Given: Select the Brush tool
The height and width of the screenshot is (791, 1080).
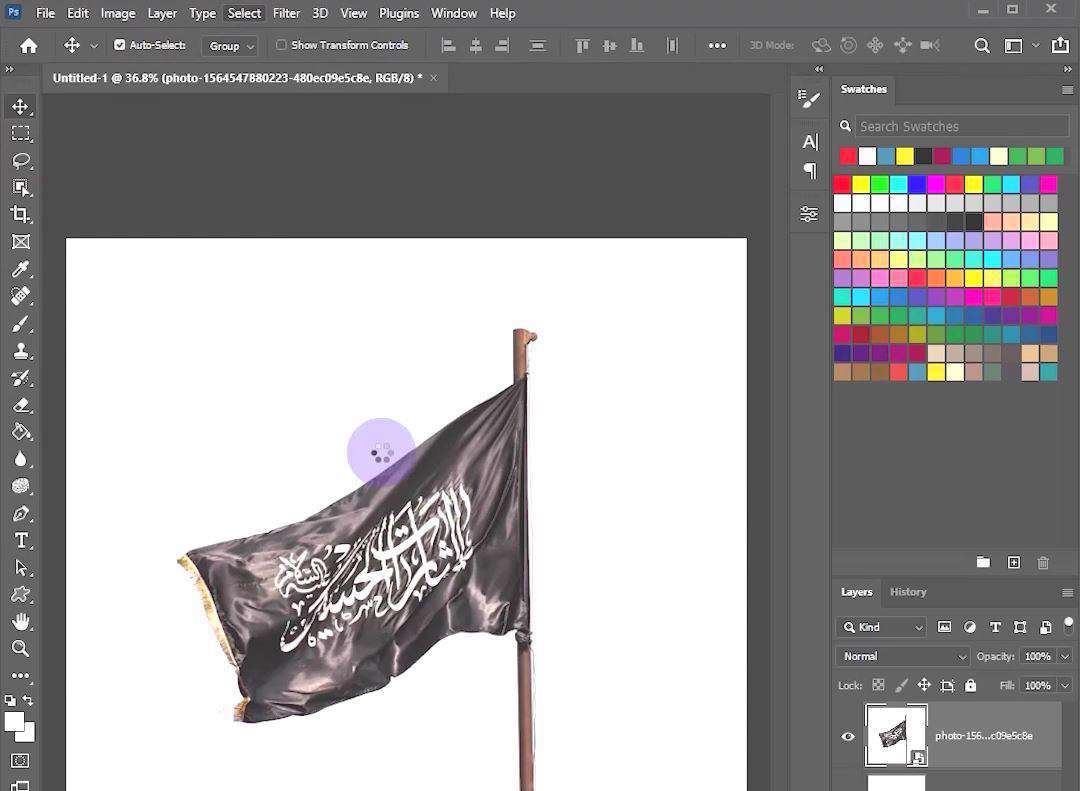Looking at the screenshot, I should (x=20, y=324).
